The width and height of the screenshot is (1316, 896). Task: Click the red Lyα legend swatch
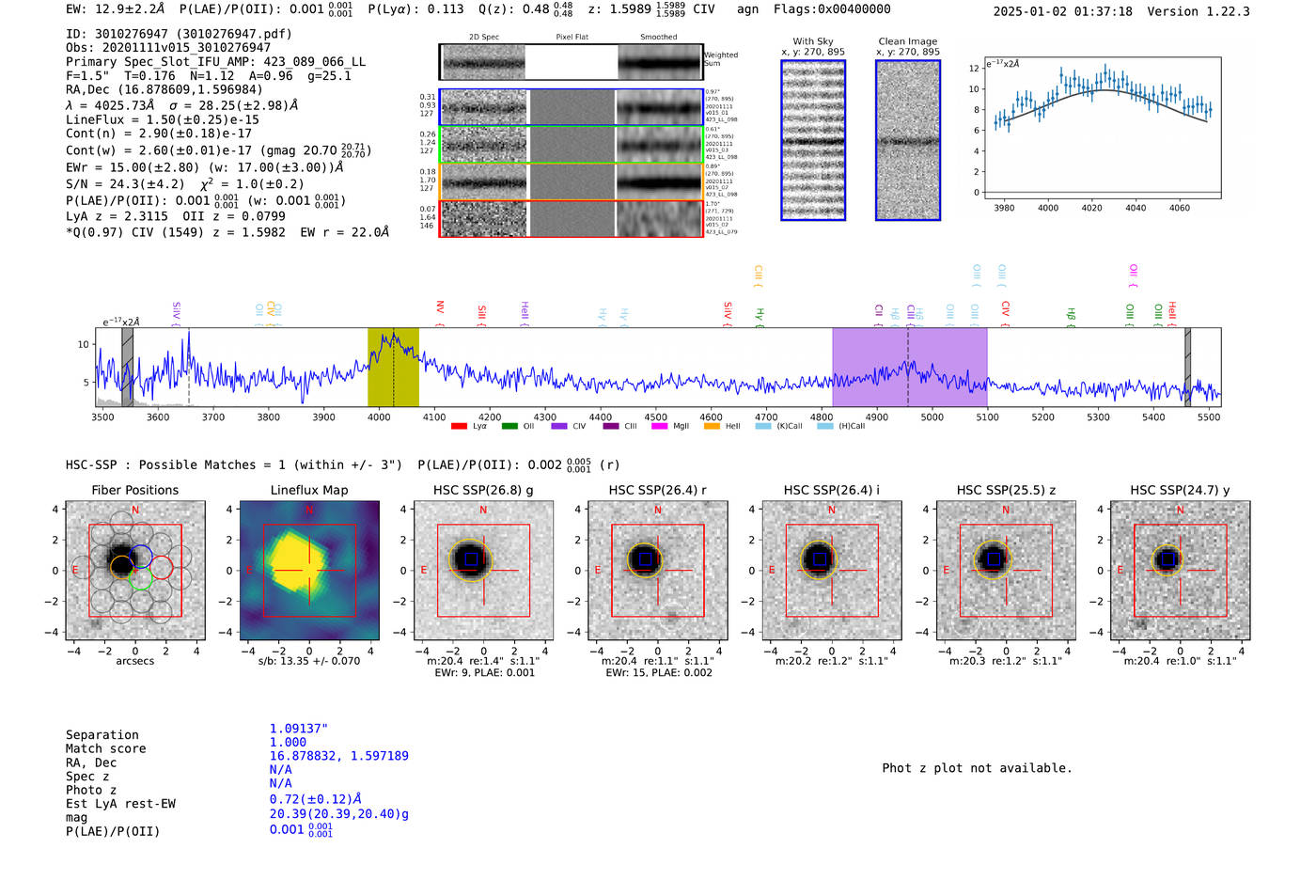click(x=459, y=426)
